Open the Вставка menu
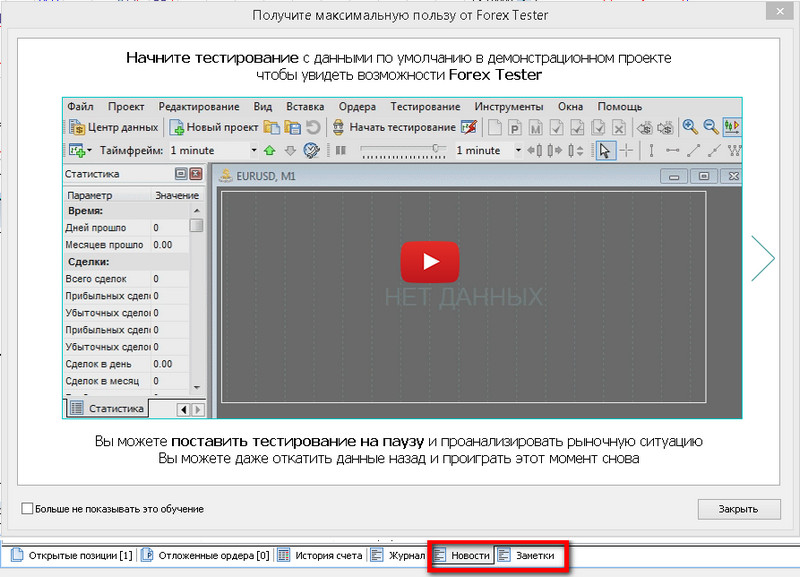The image size is (800, 577). pos(305,107)
